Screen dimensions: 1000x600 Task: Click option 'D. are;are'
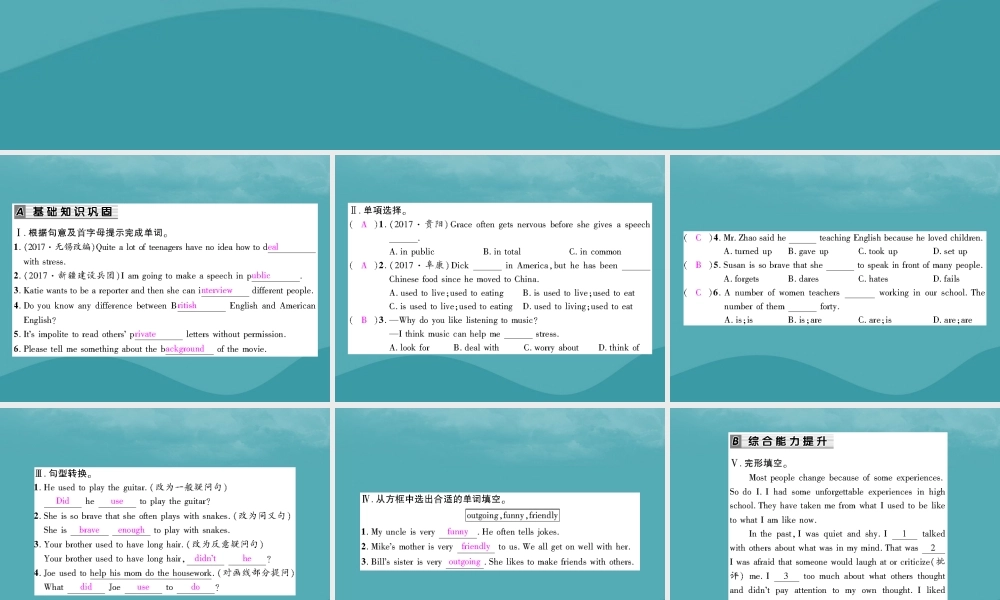coord(953,320)
